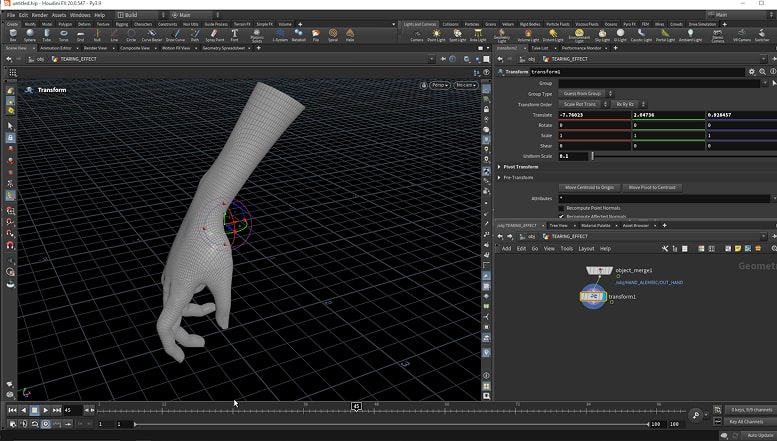Image resolution: width=777 pixels, height=441 pixels.
Task: Toggle Auto Update in status bar
Action: point(759,435)
